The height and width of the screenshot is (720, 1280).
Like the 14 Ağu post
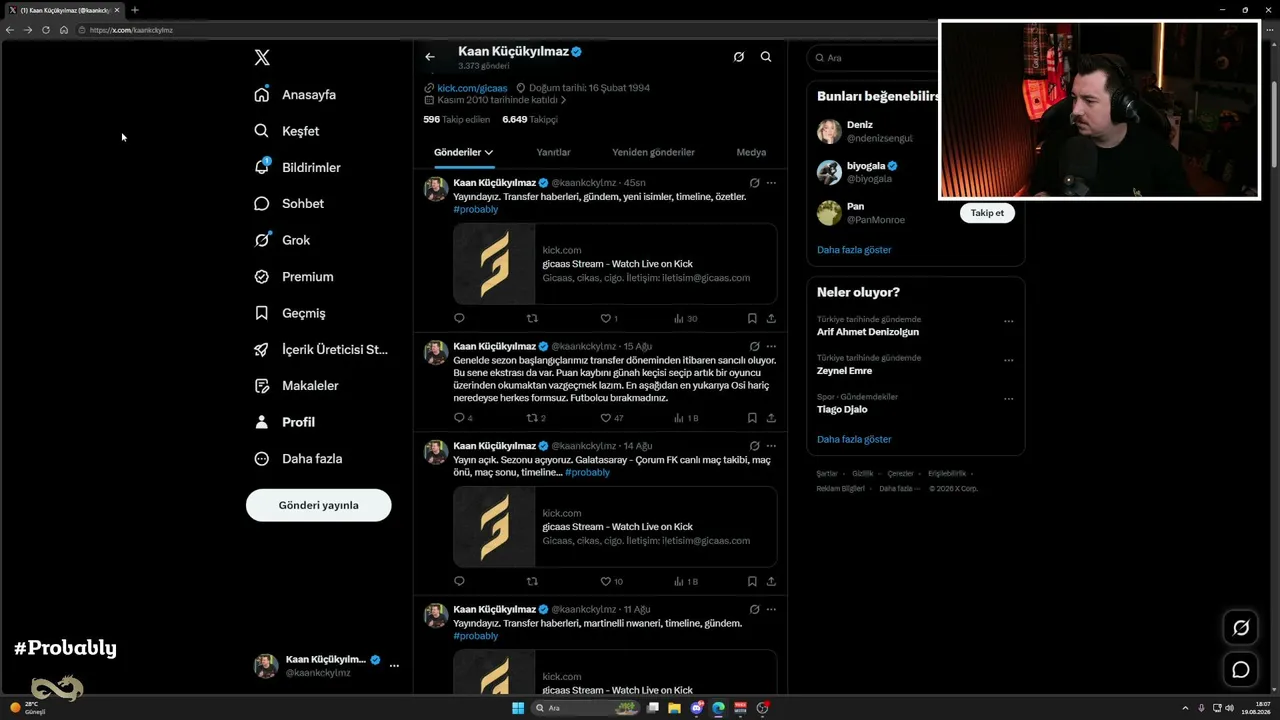pos(611,581)
